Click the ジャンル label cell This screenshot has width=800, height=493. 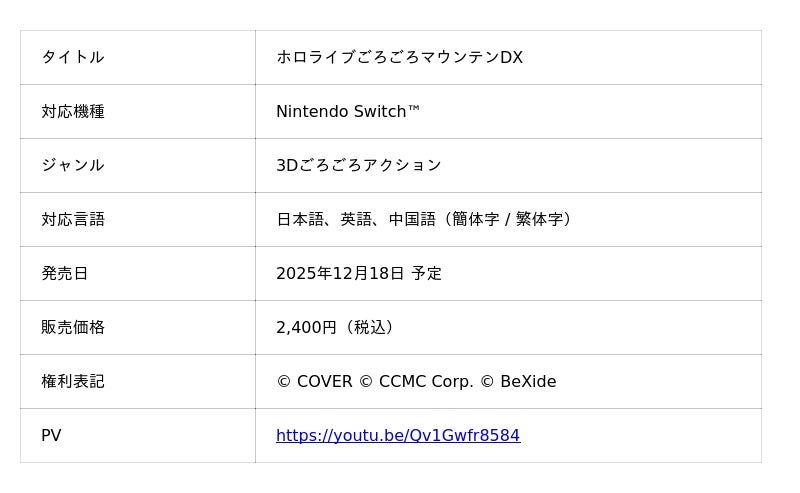pos(73,166)
